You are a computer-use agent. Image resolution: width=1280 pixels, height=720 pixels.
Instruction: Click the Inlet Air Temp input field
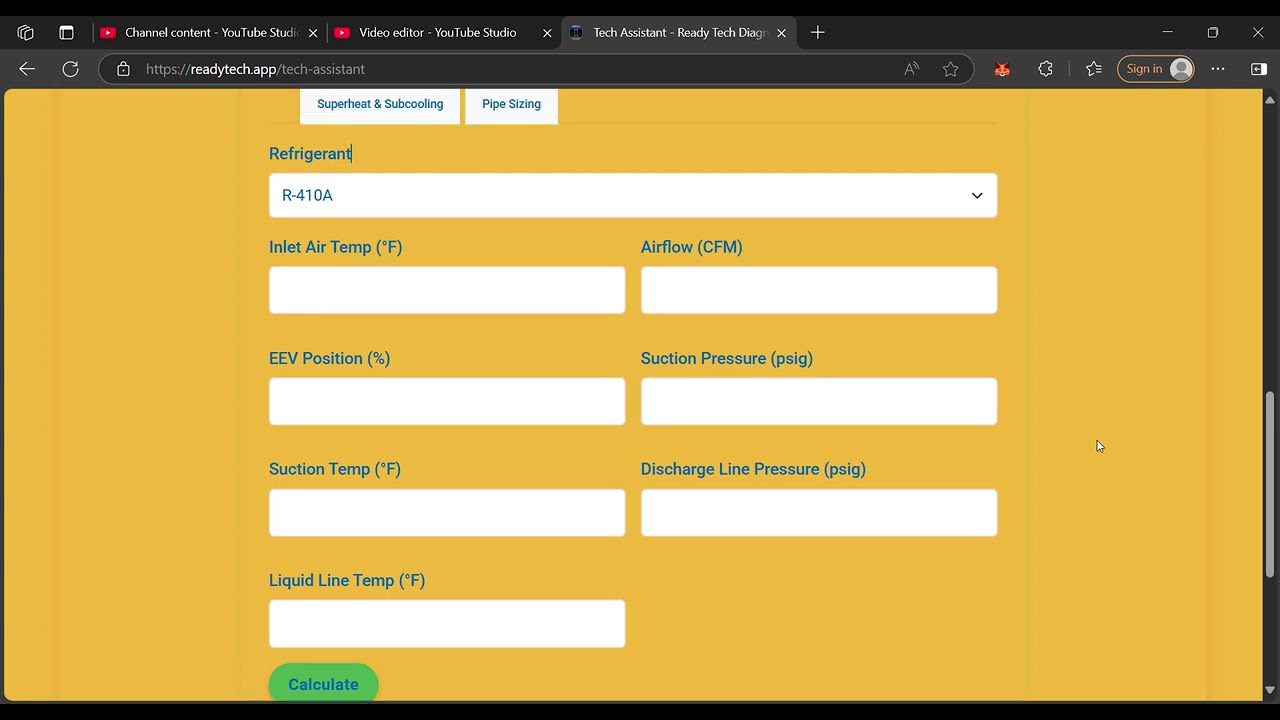tap(447, 290)
